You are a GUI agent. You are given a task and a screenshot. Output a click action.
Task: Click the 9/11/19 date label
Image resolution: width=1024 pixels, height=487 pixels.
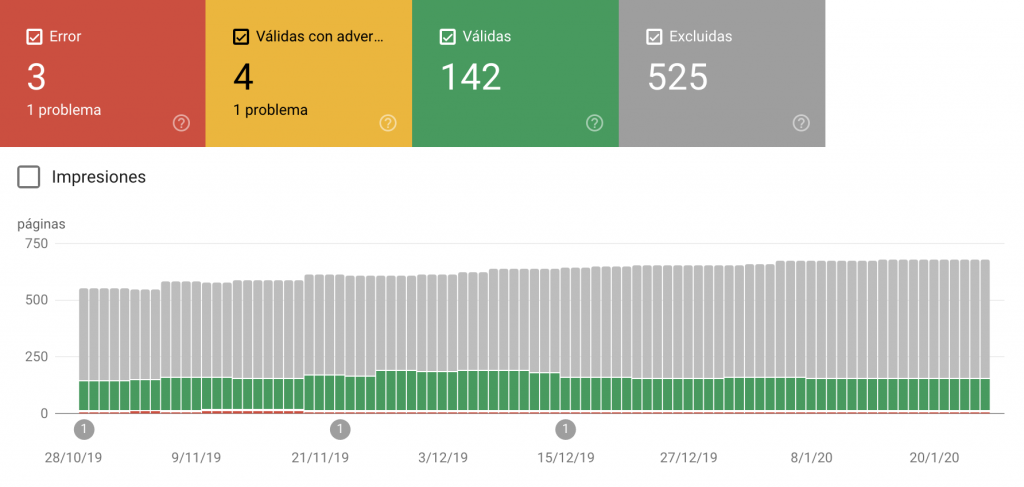(196, 458)
